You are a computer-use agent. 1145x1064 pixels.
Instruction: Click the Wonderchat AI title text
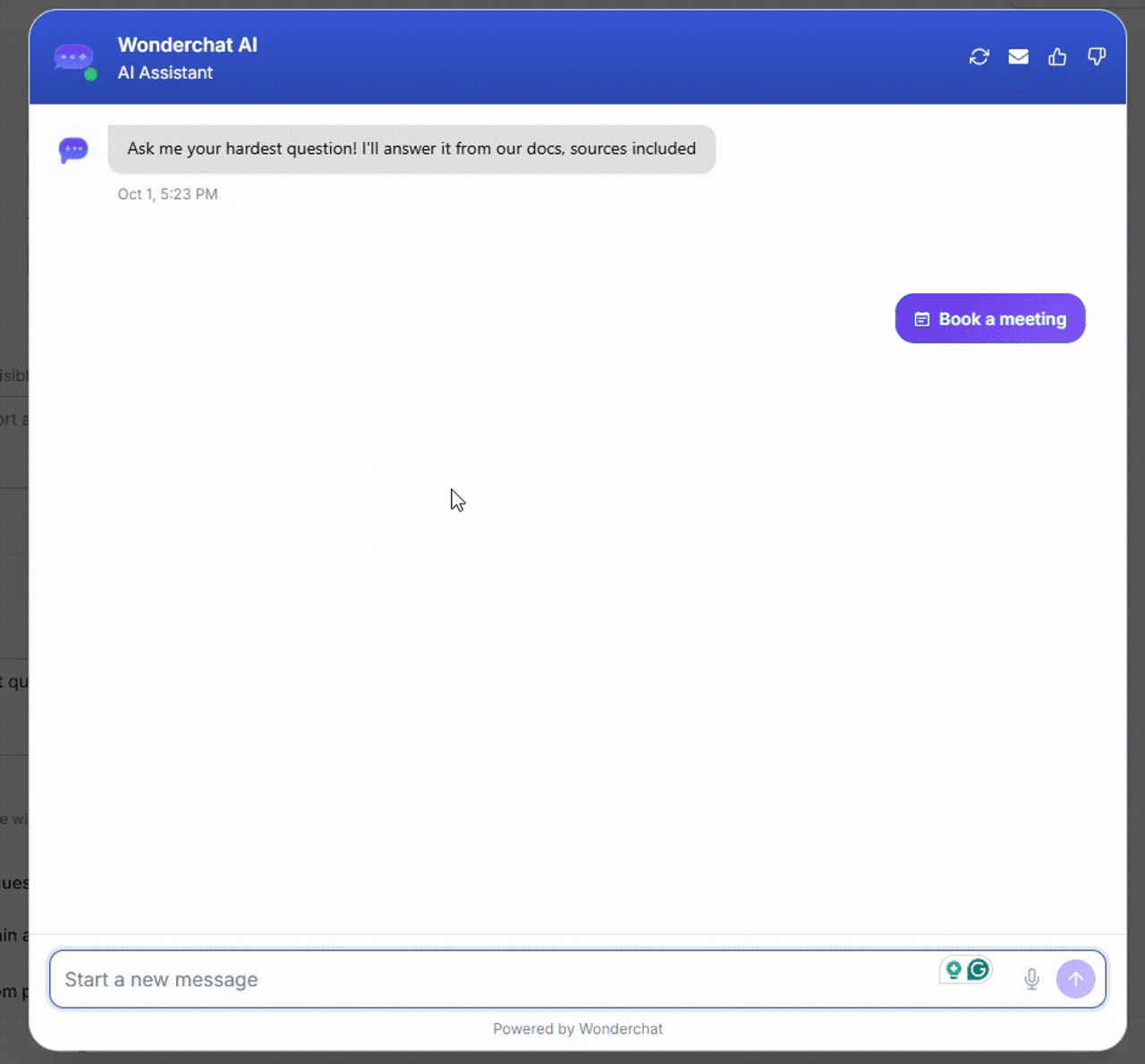click(188, 45)
